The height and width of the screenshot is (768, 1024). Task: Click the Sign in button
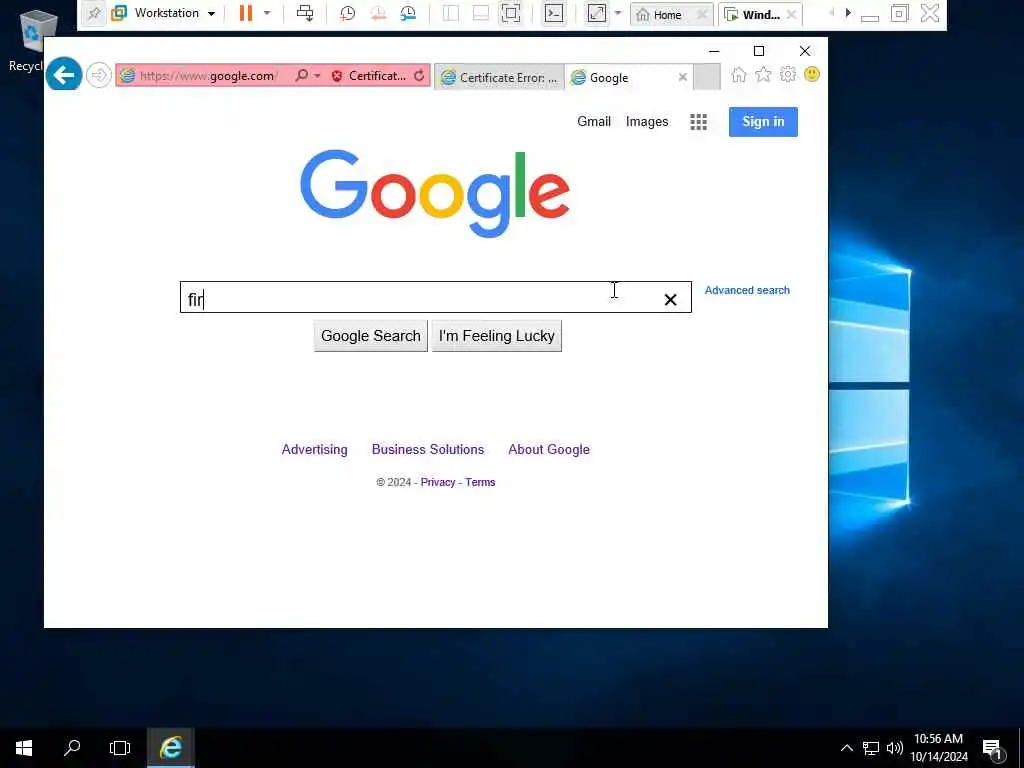click(763, 121)
